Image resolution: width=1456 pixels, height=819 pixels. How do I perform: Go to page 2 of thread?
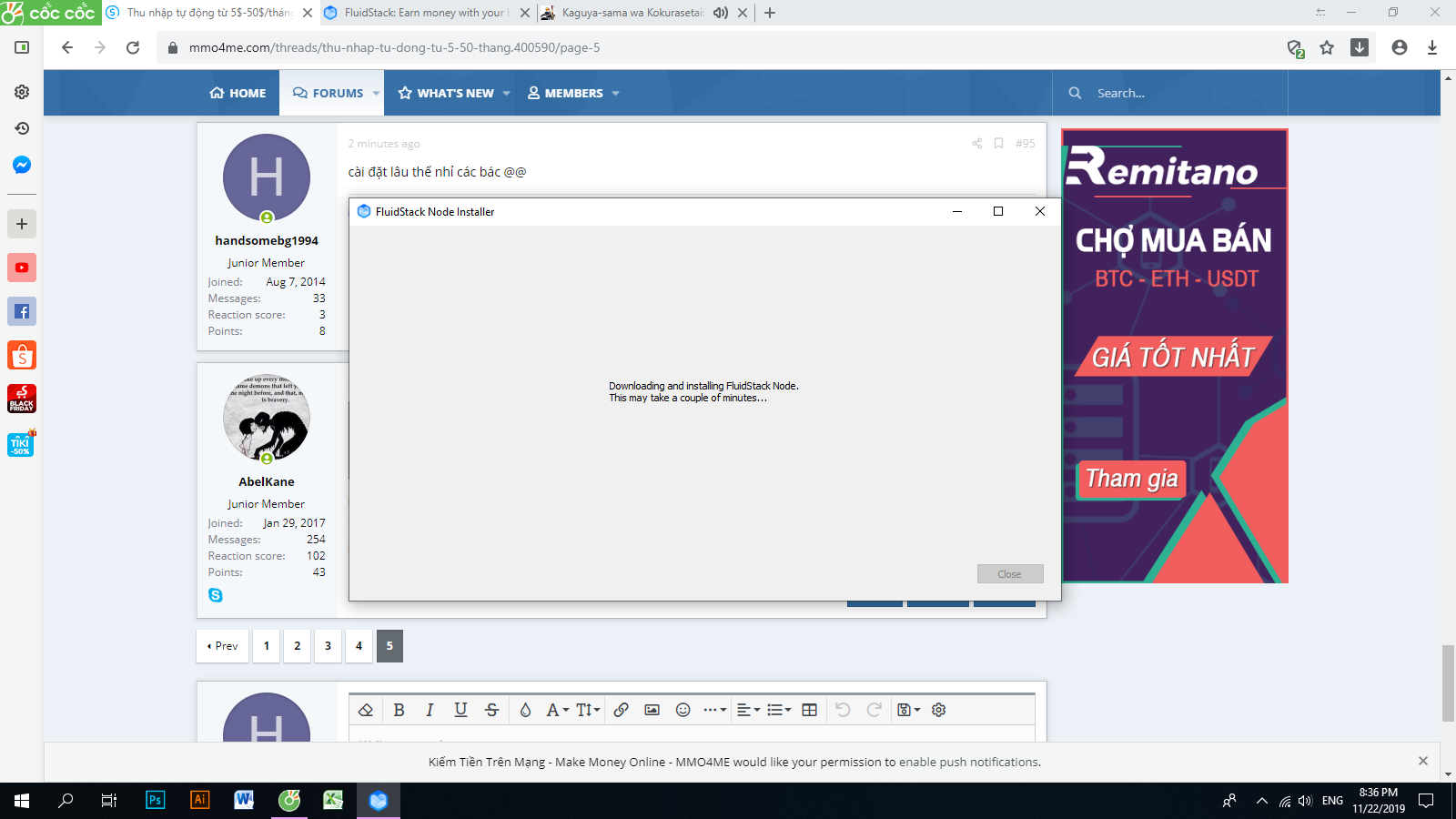298,646
